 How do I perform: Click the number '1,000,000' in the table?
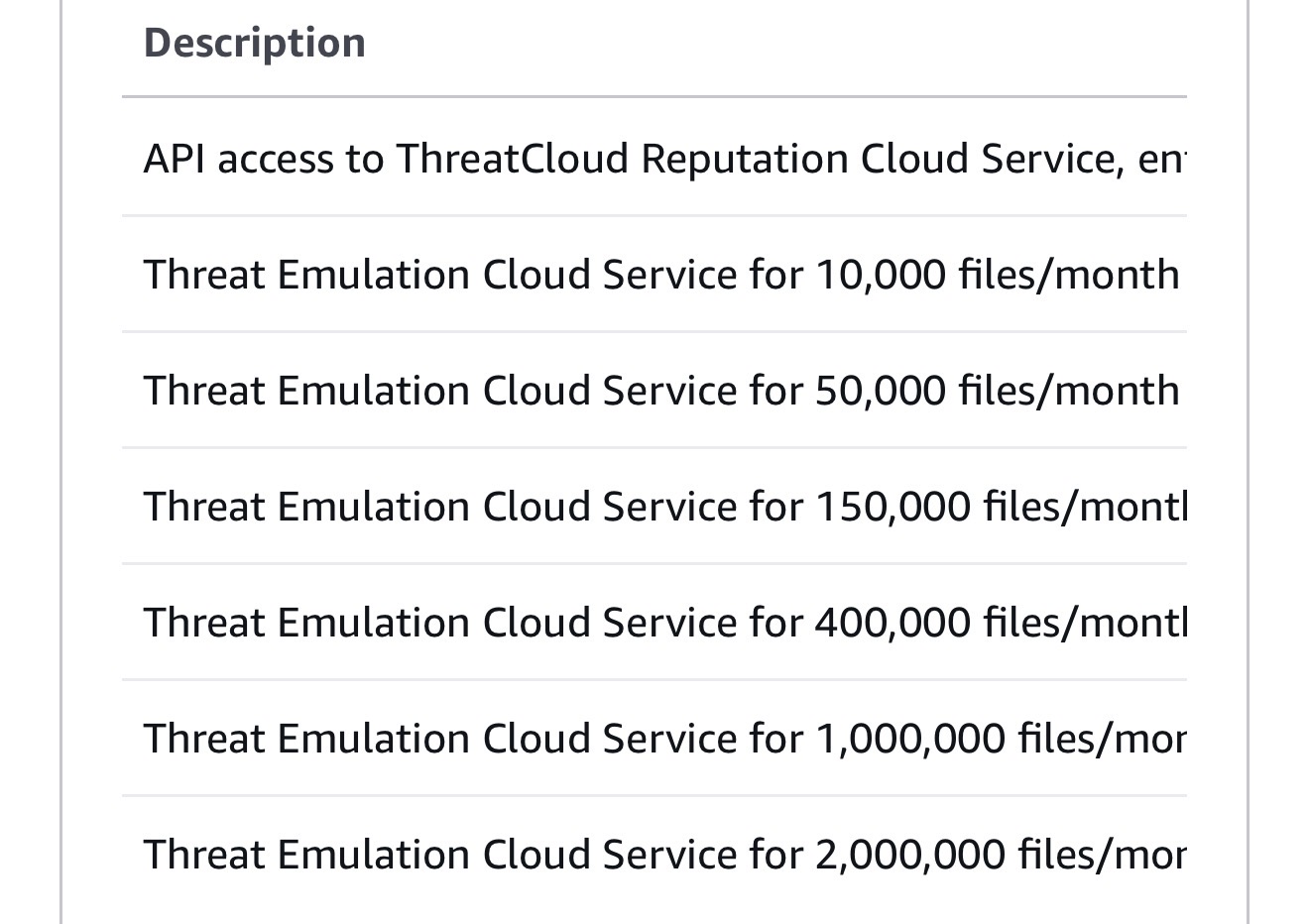click(x=909, y=739)
